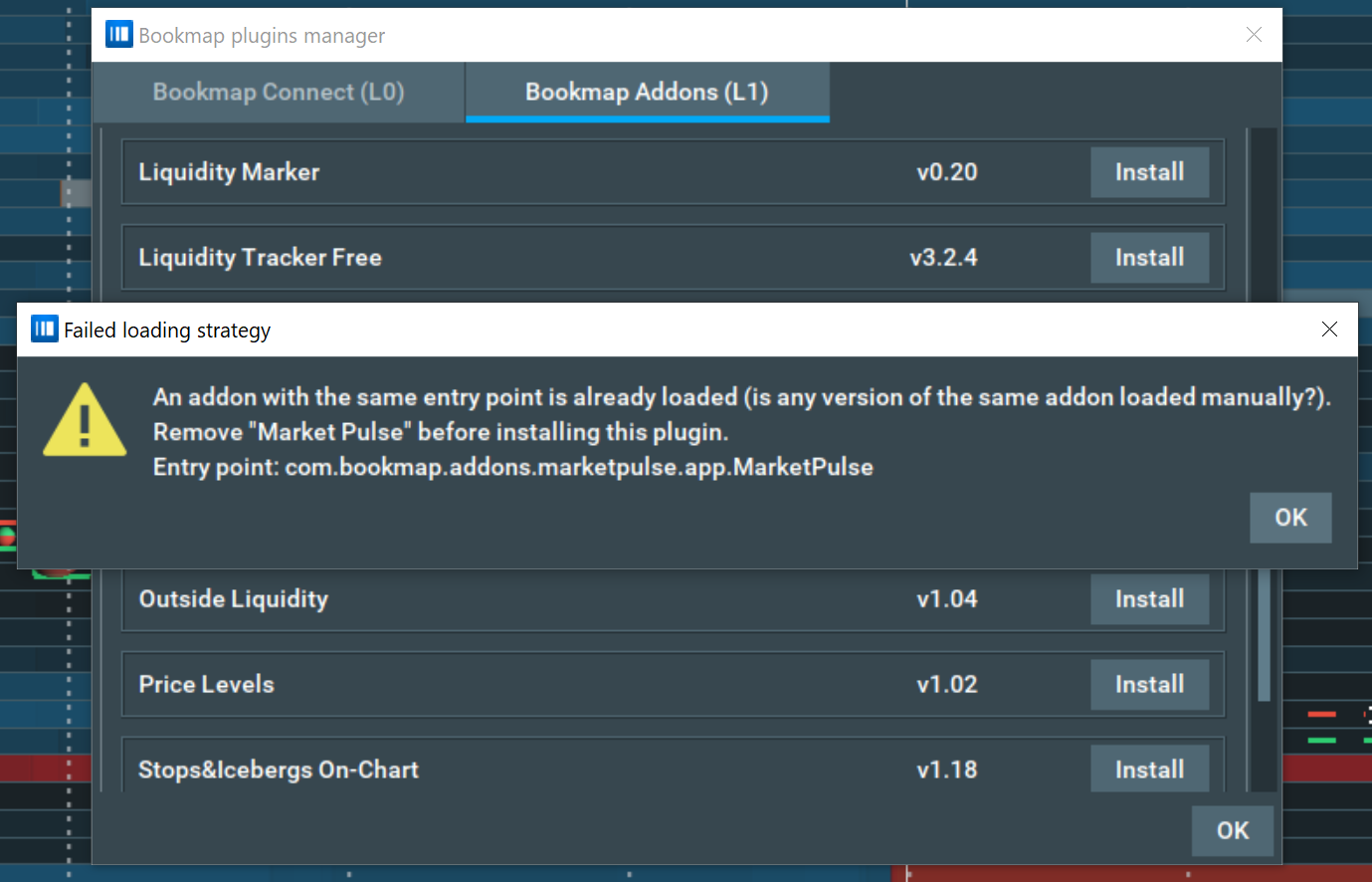Select the Bookmap Addons (L1) tab
Viewport: 1372px width, 882px height.
(647, 93)
